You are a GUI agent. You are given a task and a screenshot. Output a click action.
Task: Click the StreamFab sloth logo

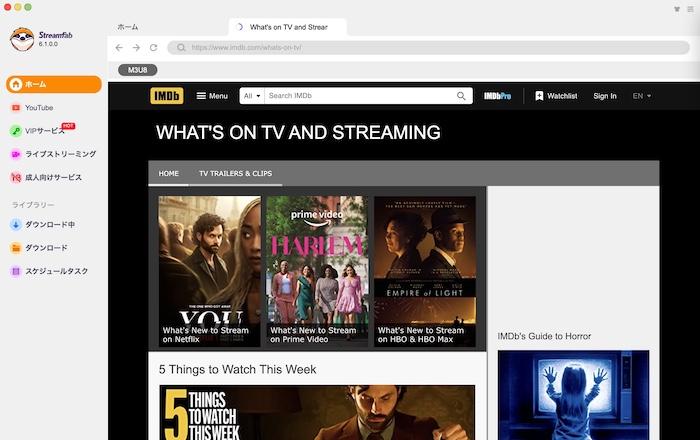tap(22, 39)
